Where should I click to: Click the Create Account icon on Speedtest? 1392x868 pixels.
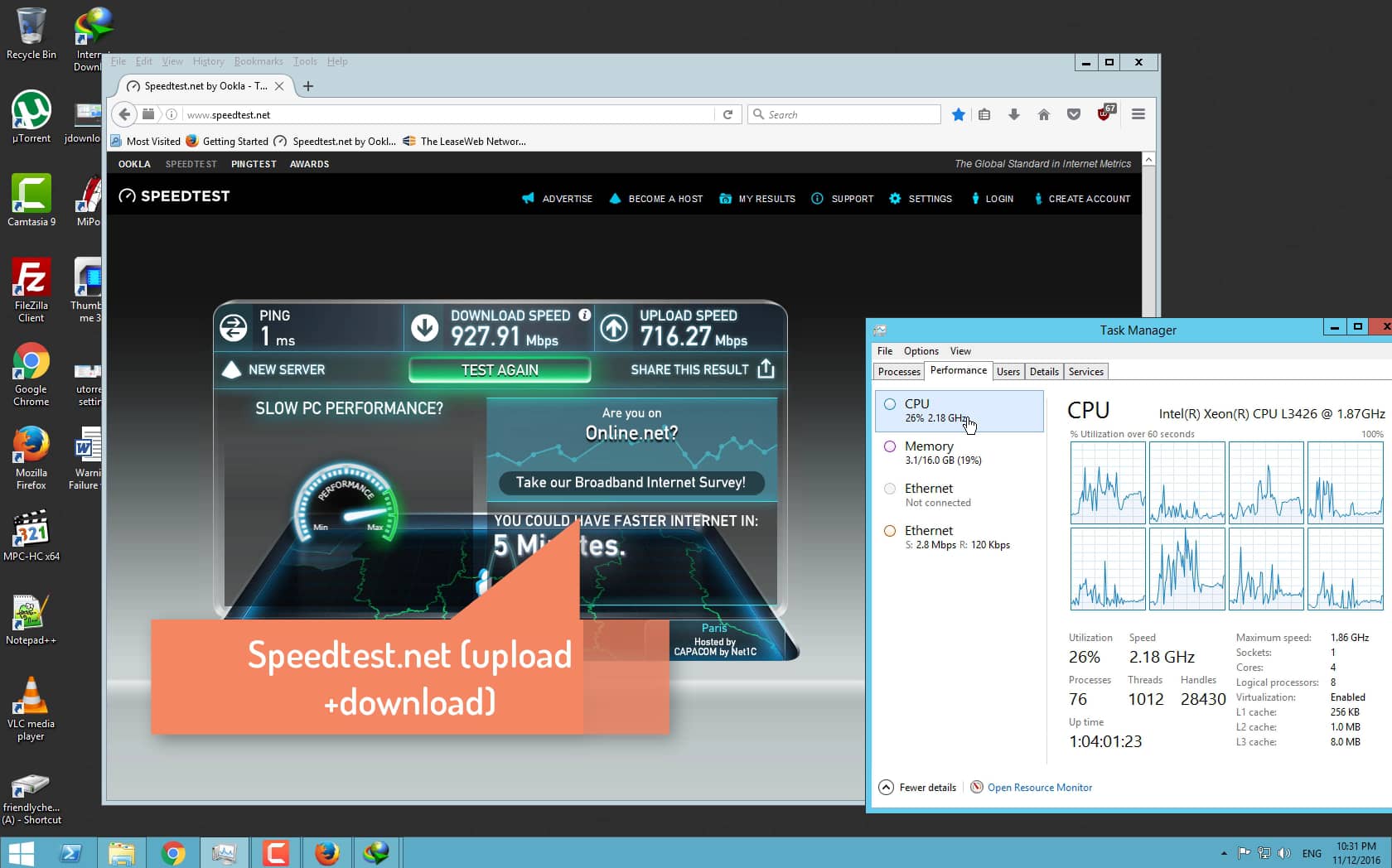click(1039, 199)
